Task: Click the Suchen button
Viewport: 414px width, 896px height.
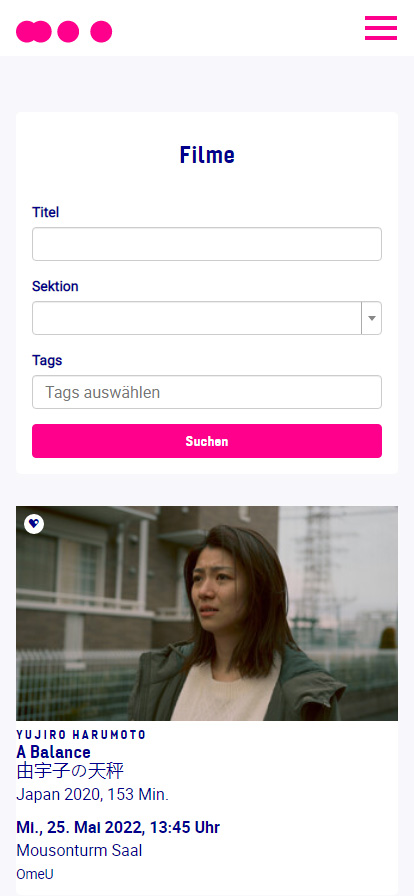Action: tap(207, 441)
